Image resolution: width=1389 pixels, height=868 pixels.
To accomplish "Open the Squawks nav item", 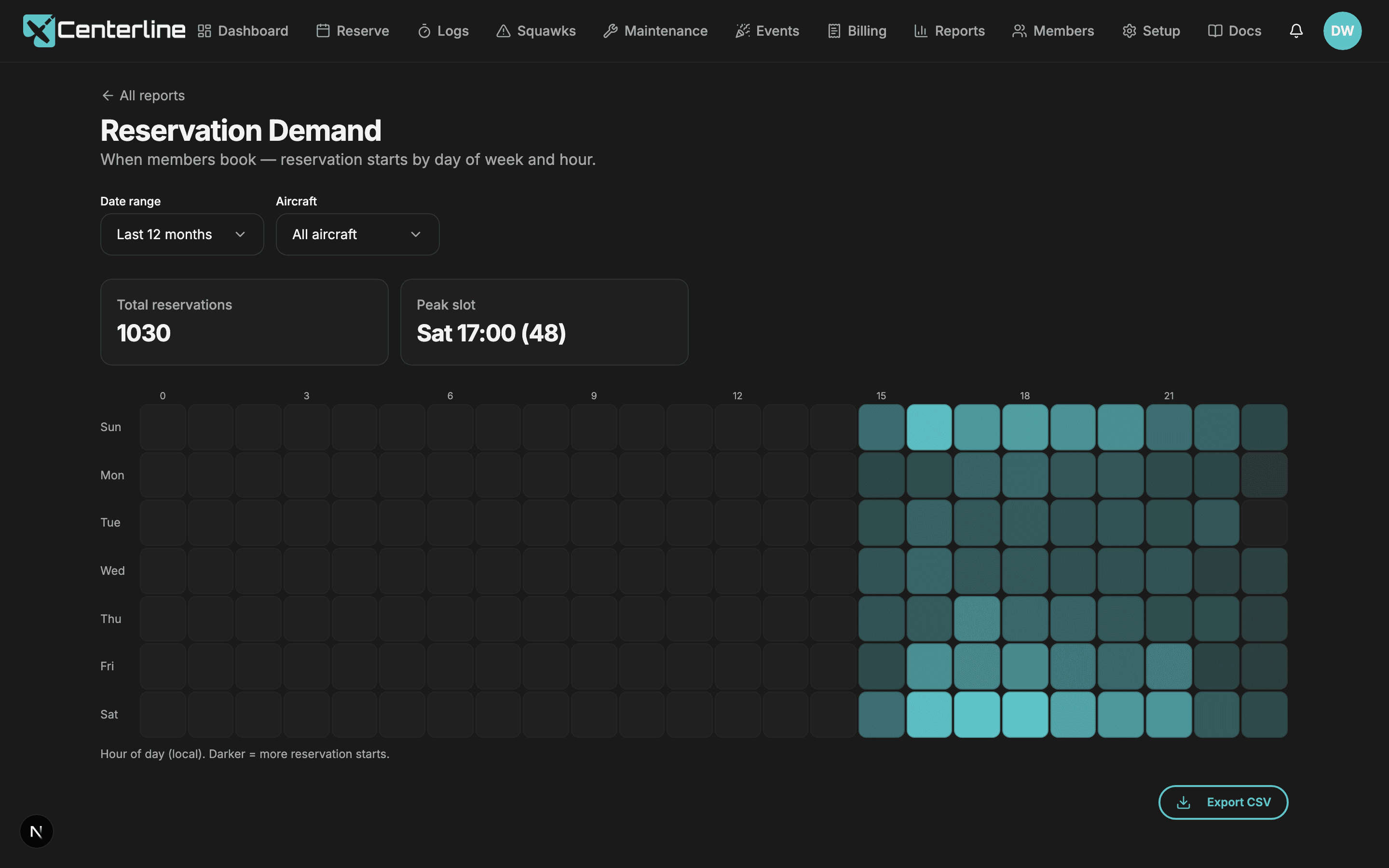I will click(x=536, y=31).
